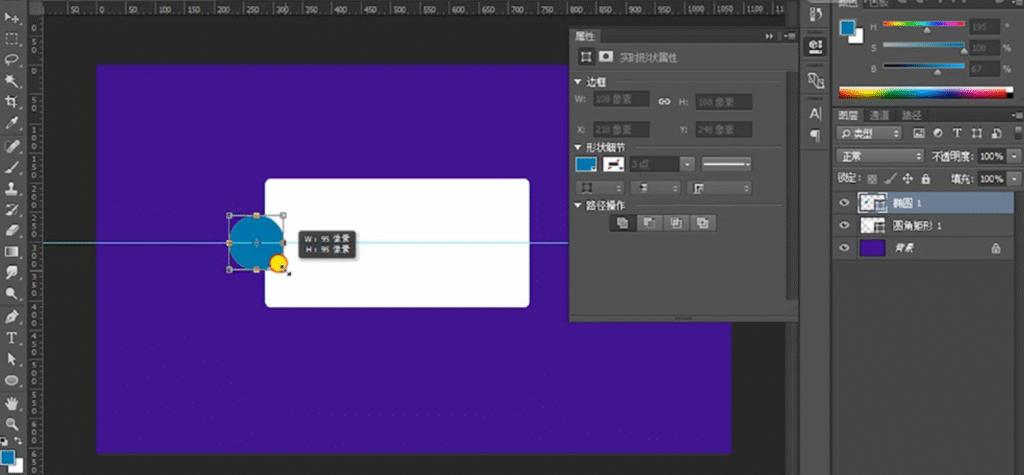
Task: Select the Healing Brush tool
Action: click(x=12, y=146)
